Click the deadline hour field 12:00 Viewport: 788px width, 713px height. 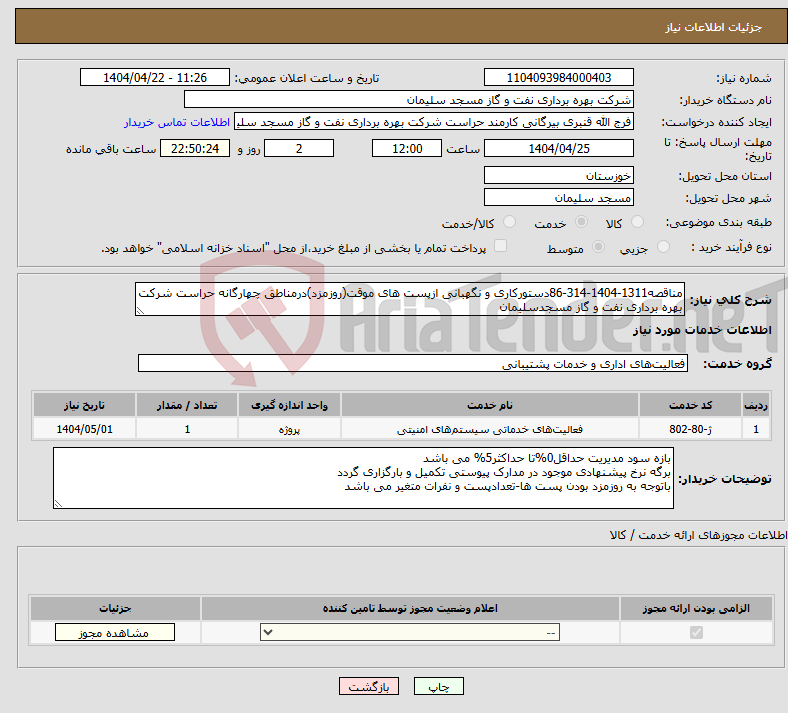click(x=407, y=148)
